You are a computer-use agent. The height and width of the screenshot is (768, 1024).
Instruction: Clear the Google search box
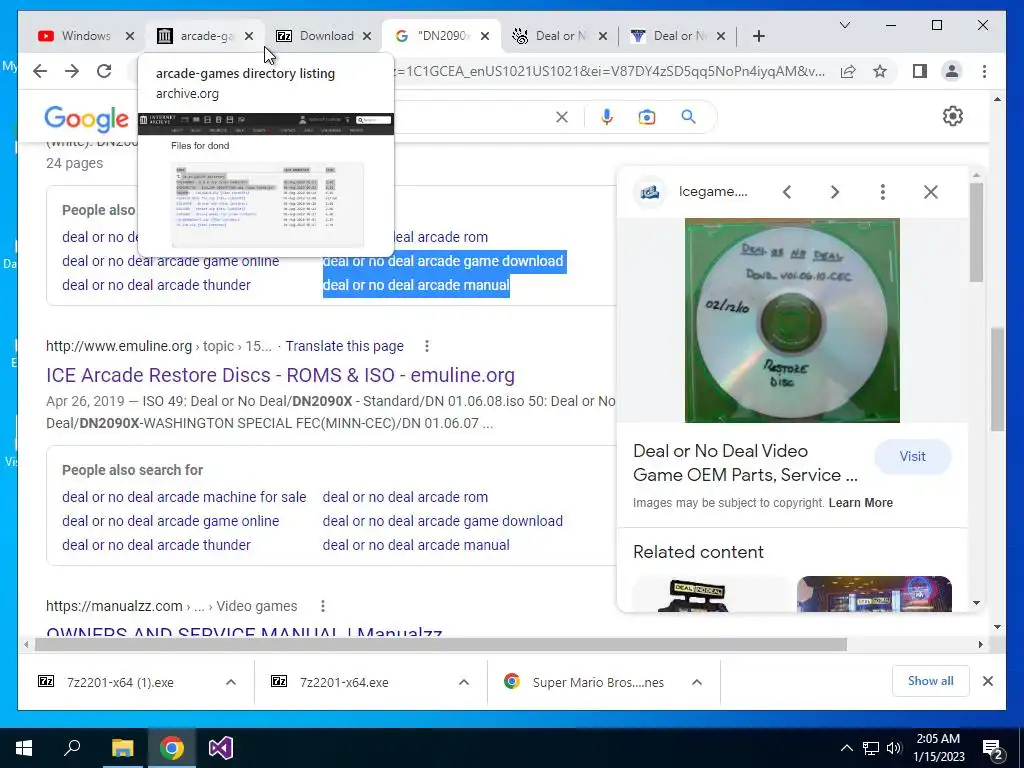pos(562,117)
